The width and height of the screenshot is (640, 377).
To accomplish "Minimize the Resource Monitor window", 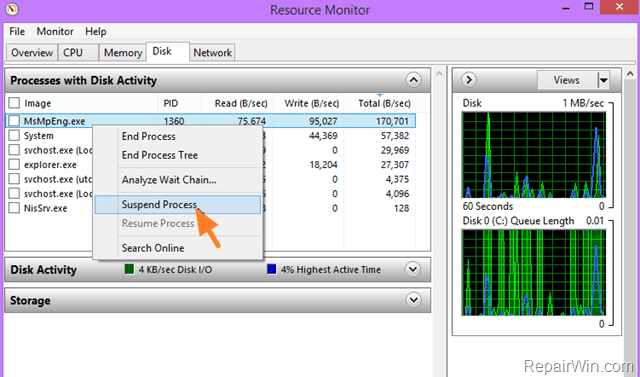I will 566,7.
